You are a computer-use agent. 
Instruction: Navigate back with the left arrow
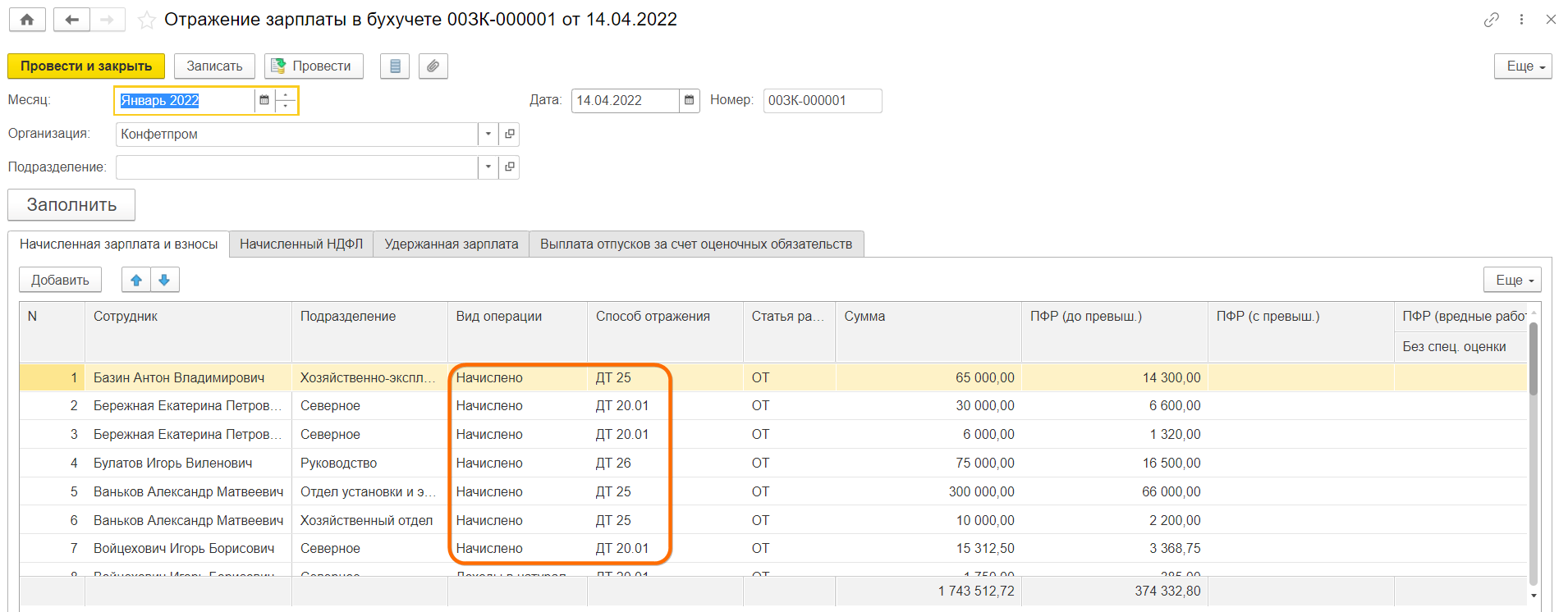[71, 20]
